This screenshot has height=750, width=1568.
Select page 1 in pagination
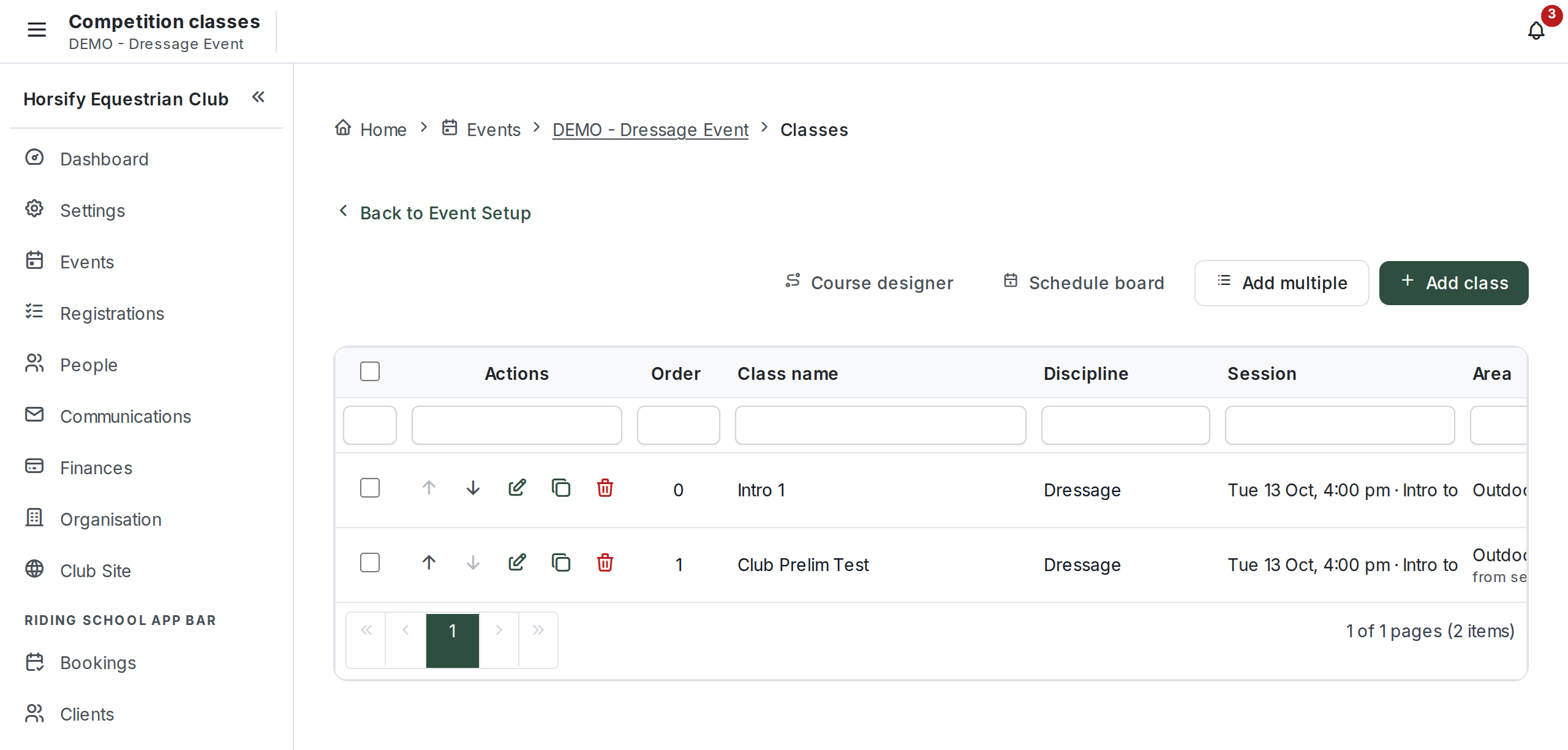click(x=452, y=640)
